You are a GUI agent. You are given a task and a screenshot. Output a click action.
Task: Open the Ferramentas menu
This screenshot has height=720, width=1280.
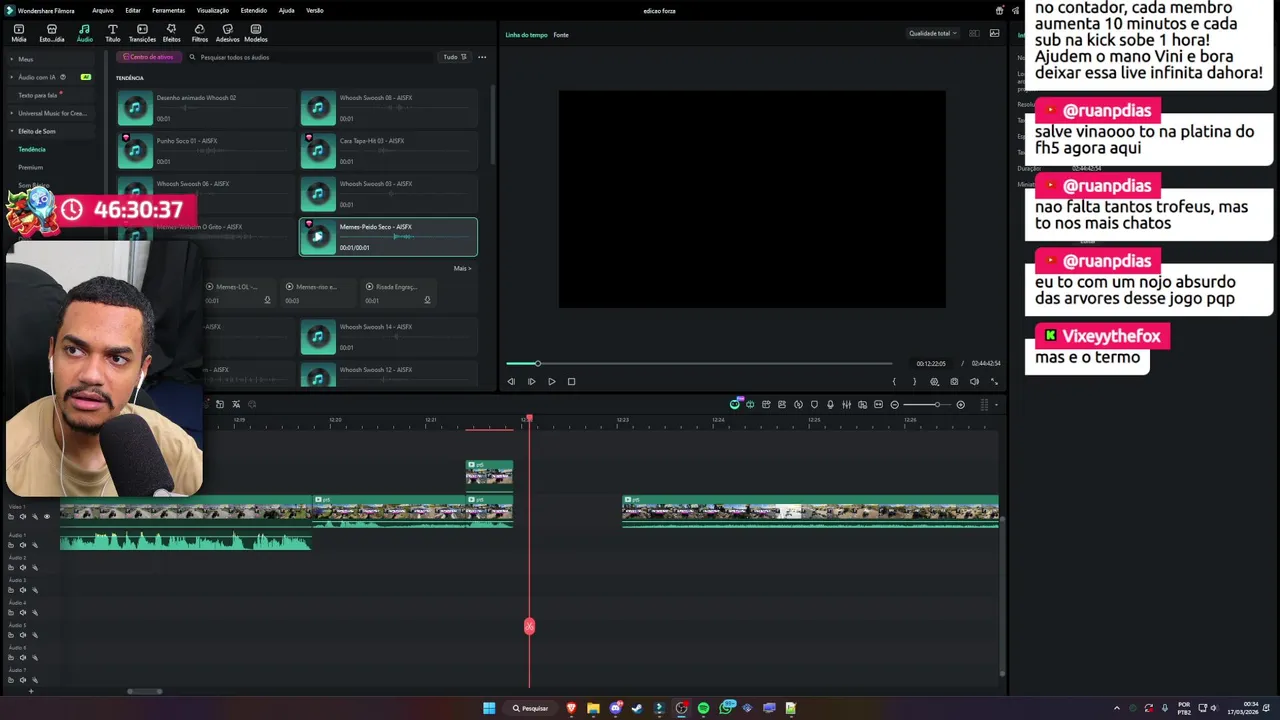[x=168, y=10]
